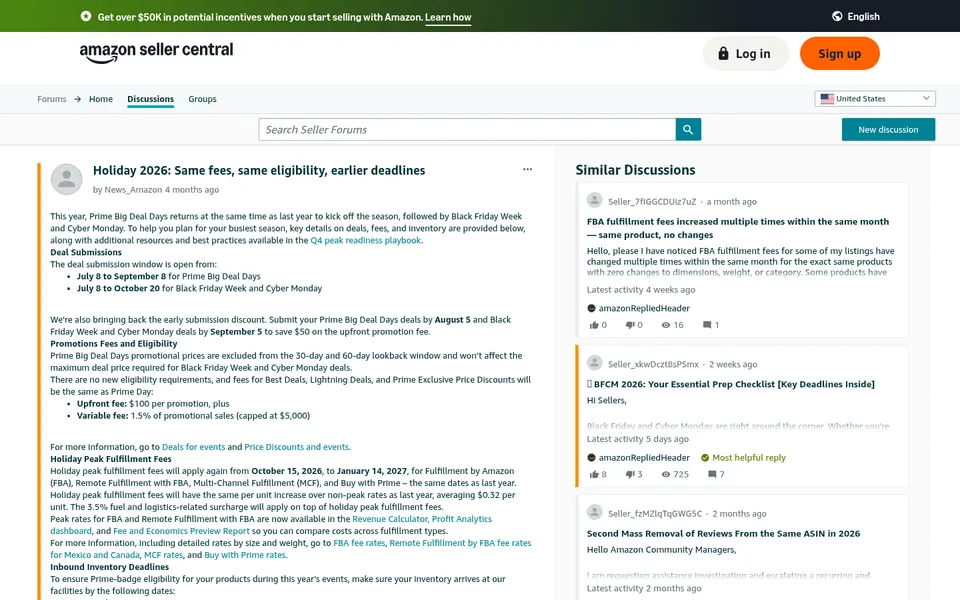Click the Sign up button
960x600 pixels.
(x=839, y=54)
